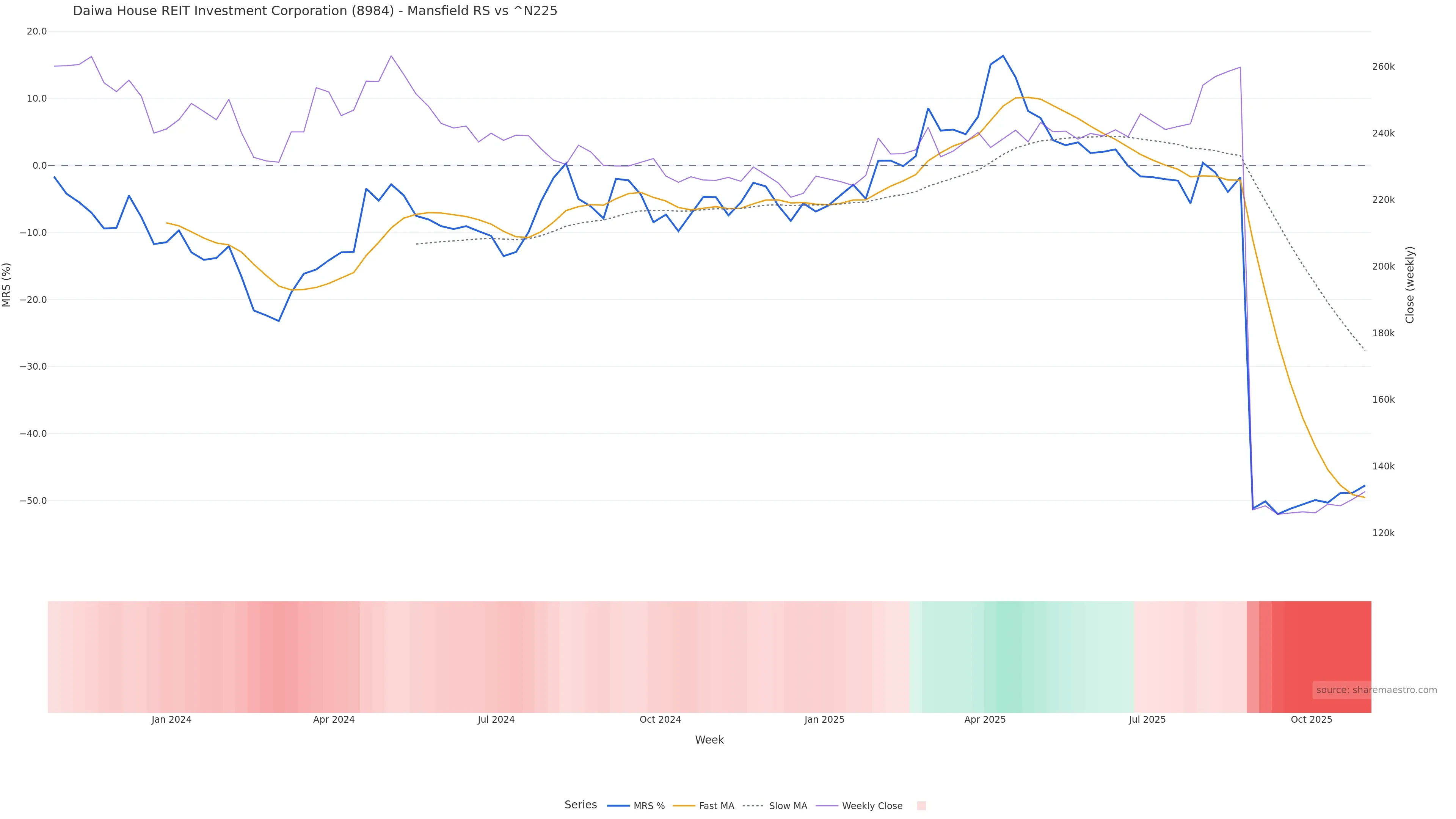This screenshot has height=819, width=1456.
Task: Click the 120k tick on Close axis
Action: (x=1383, y=533)
